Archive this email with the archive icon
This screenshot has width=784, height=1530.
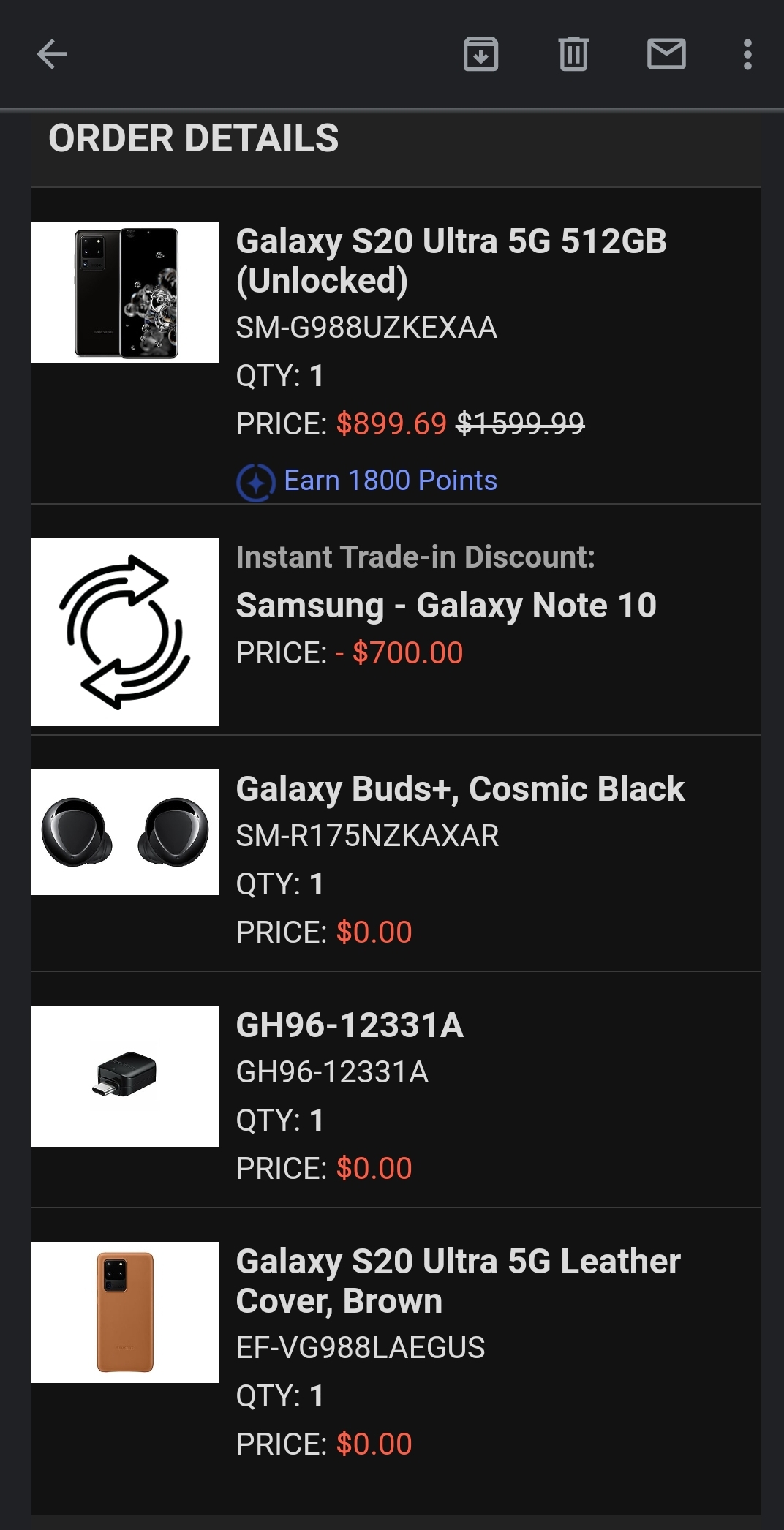coord(480,54)
